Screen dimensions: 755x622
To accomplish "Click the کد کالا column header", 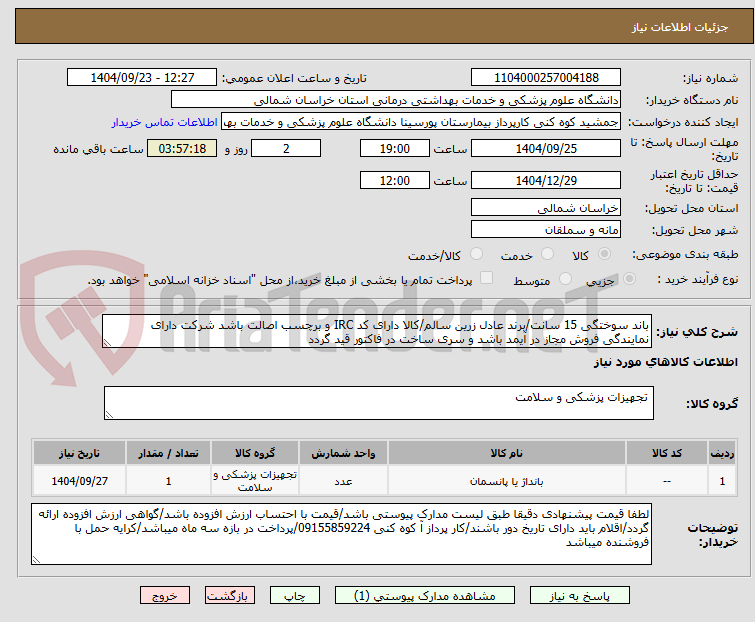I will [667, 453].
